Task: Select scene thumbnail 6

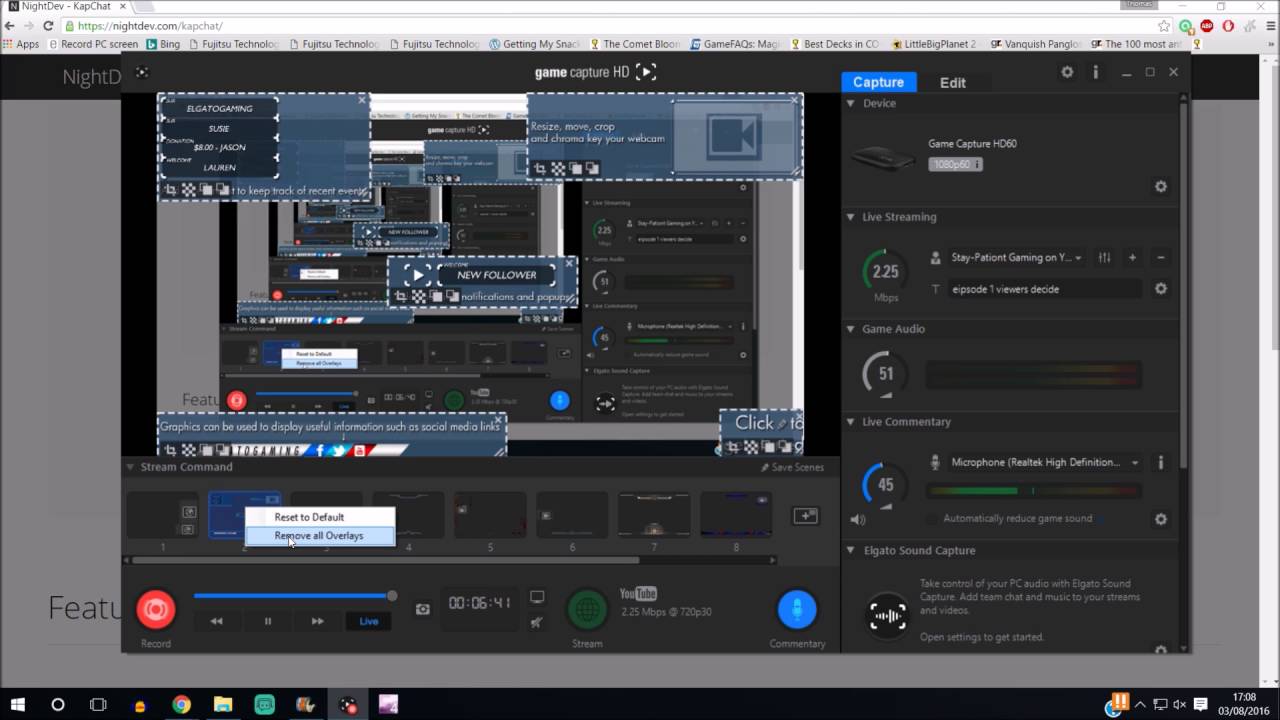Action: tap(572, 516)
